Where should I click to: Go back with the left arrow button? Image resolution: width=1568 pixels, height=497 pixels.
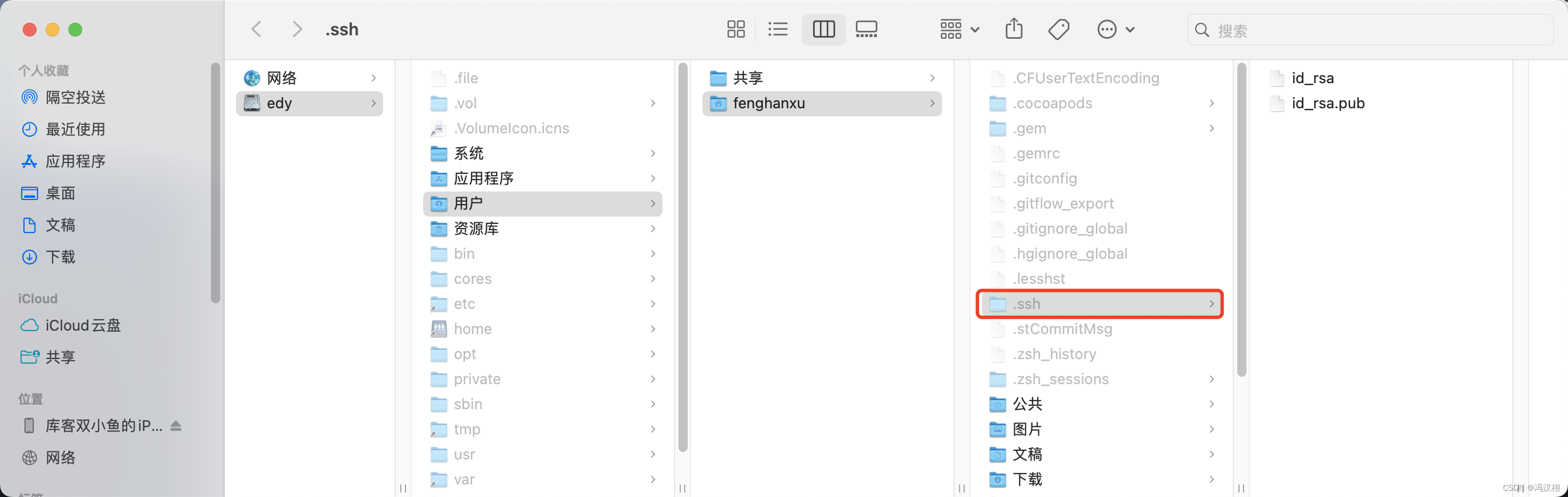click(x=256, y=29)
